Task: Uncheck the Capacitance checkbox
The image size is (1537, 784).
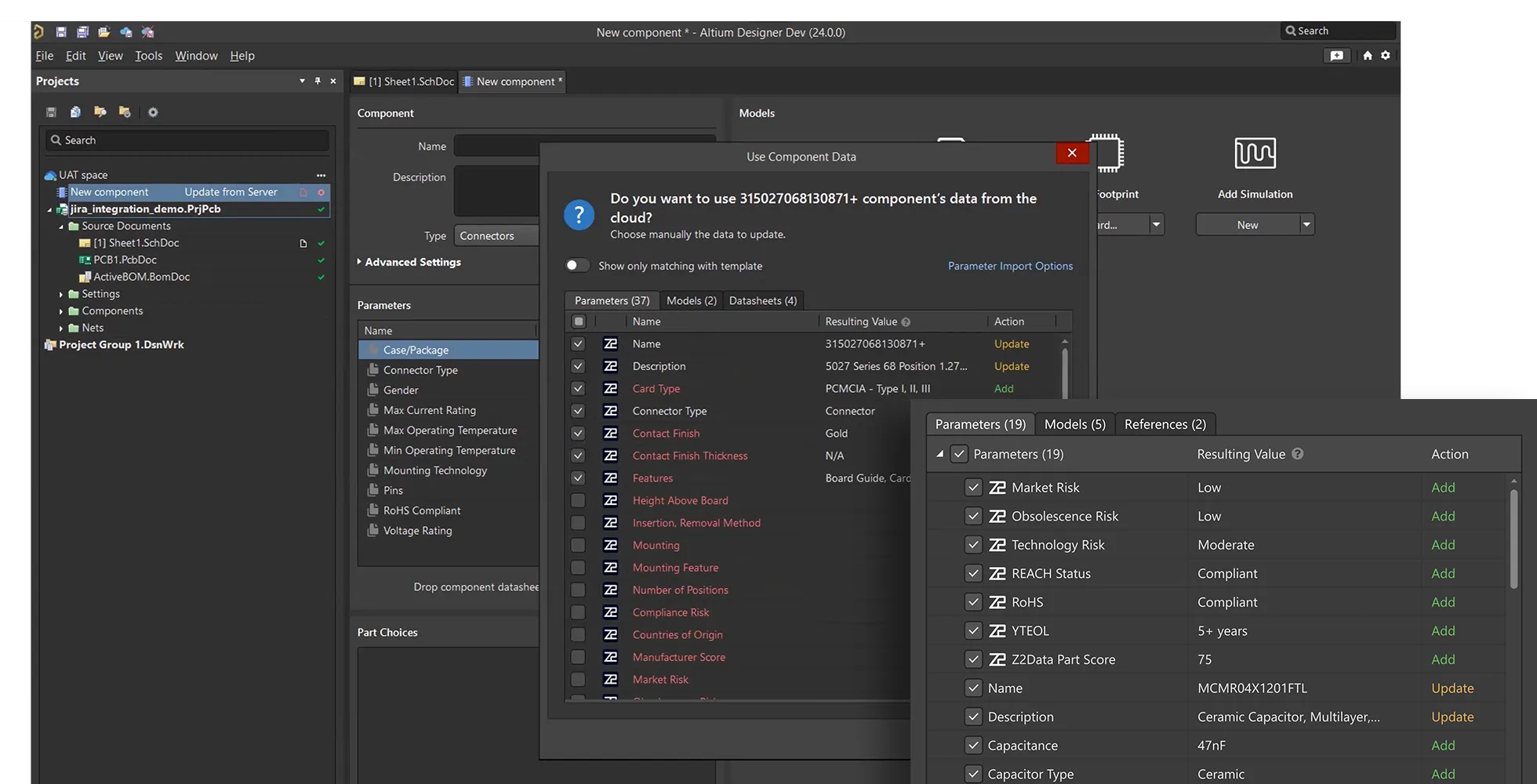Action: point(973,745)
